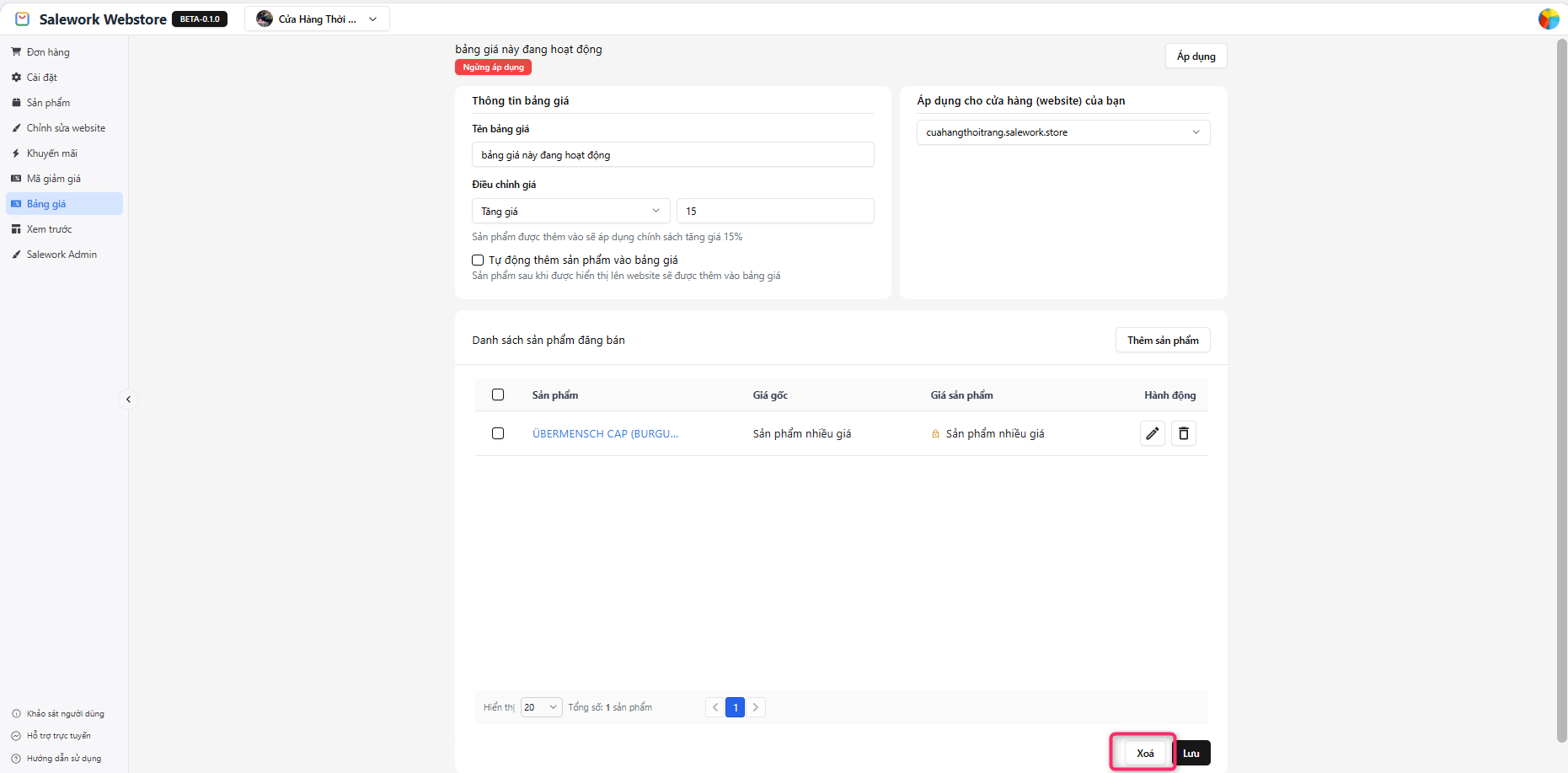Tick the select-all checkbox in table header
Image resolution: width=1568 pixels, height=773 pixels.
coord(498,395)
